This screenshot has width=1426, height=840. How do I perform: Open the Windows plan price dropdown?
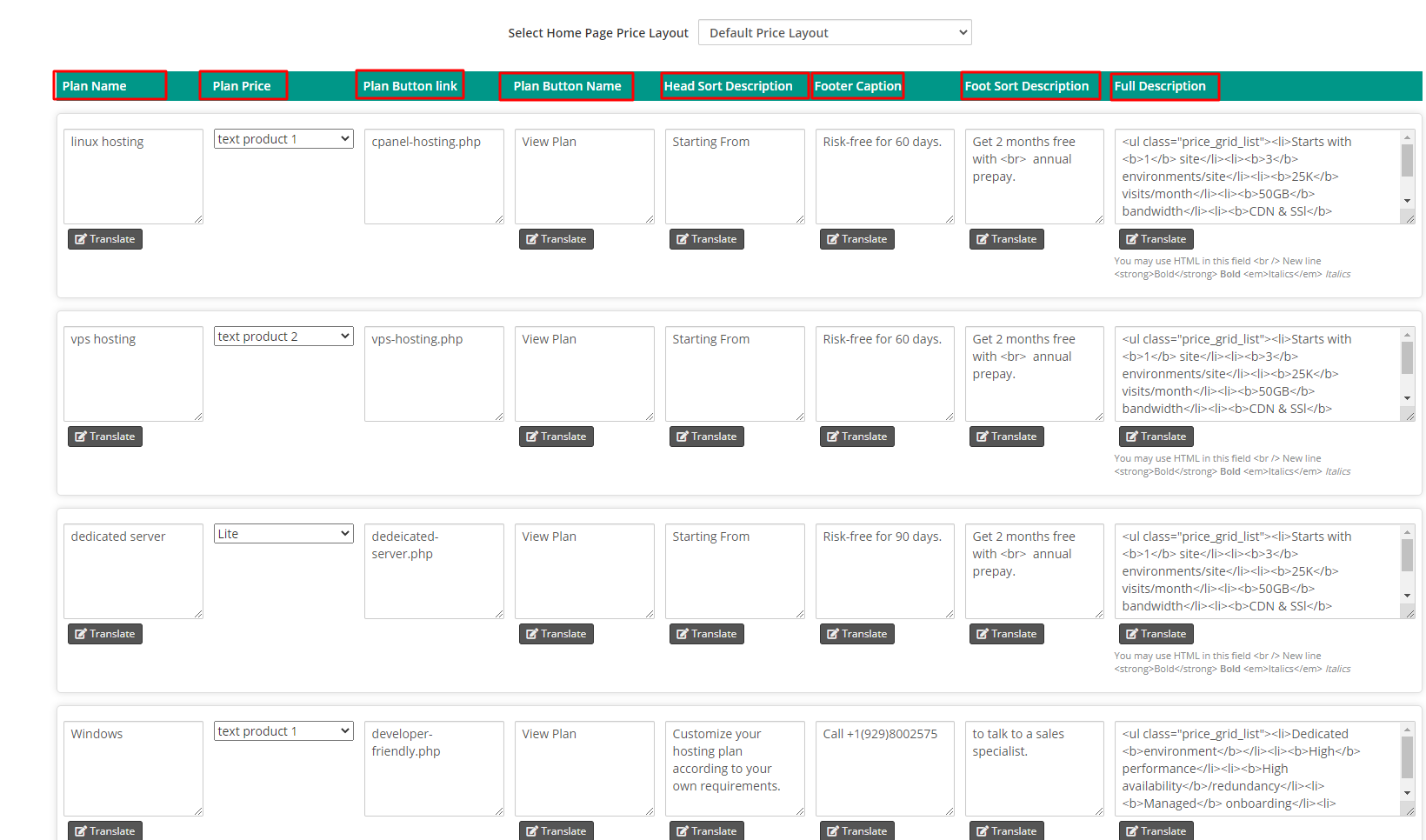pyautogui.click(x=283, y=731)
